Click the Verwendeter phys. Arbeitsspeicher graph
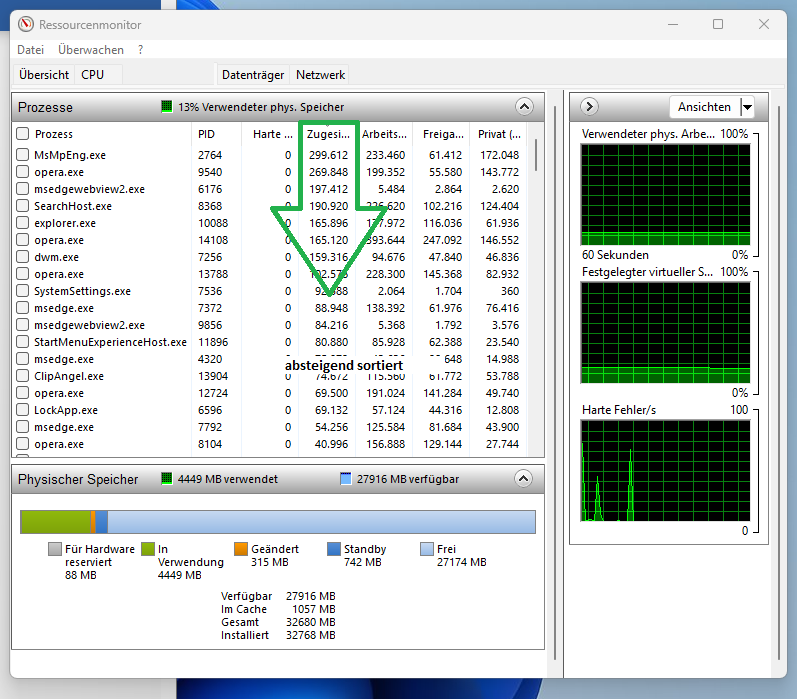The image size is (797, 699). [665, 195]
